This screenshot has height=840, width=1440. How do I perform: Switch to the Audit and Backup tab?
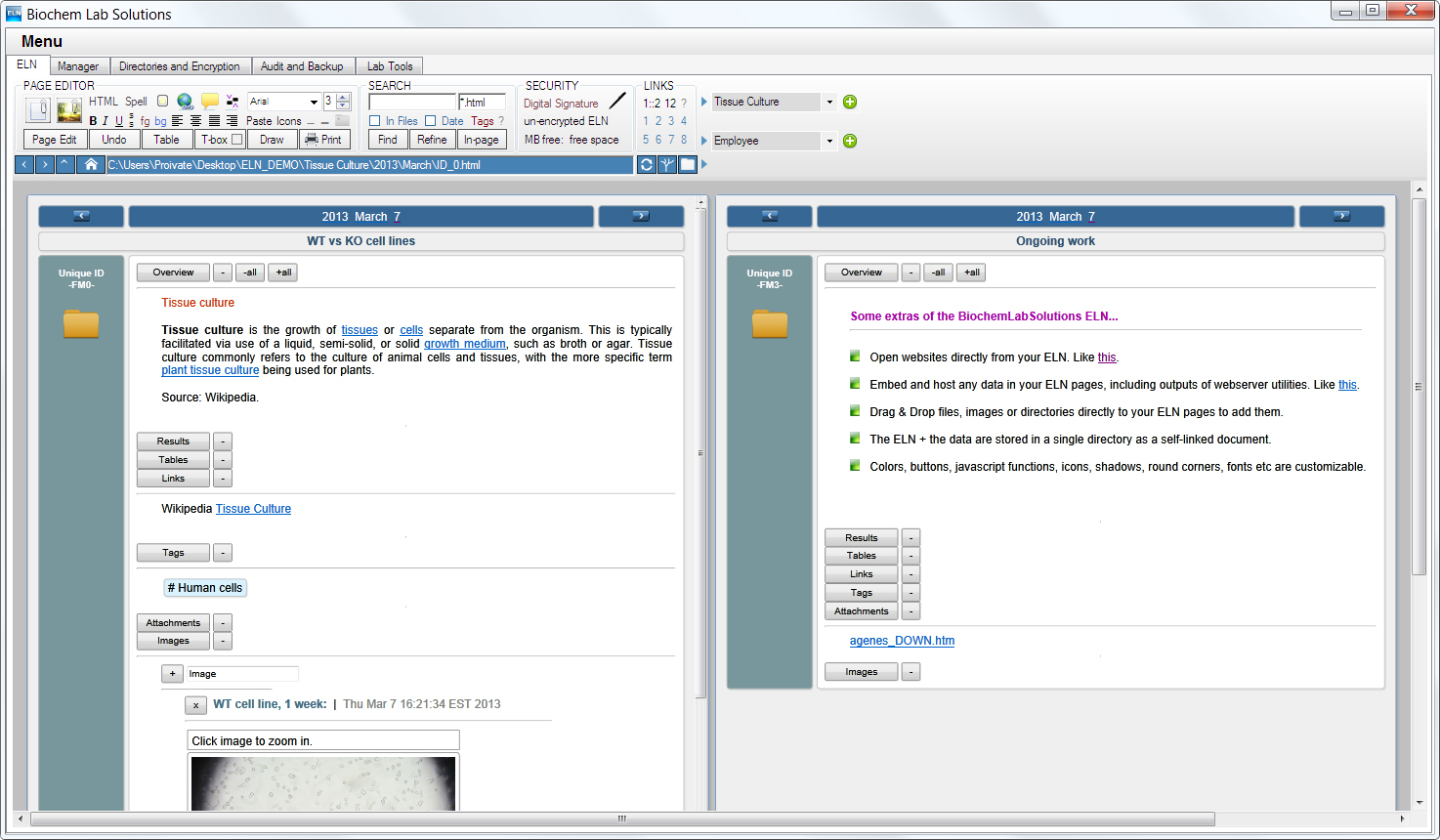[x=302, y=66]
